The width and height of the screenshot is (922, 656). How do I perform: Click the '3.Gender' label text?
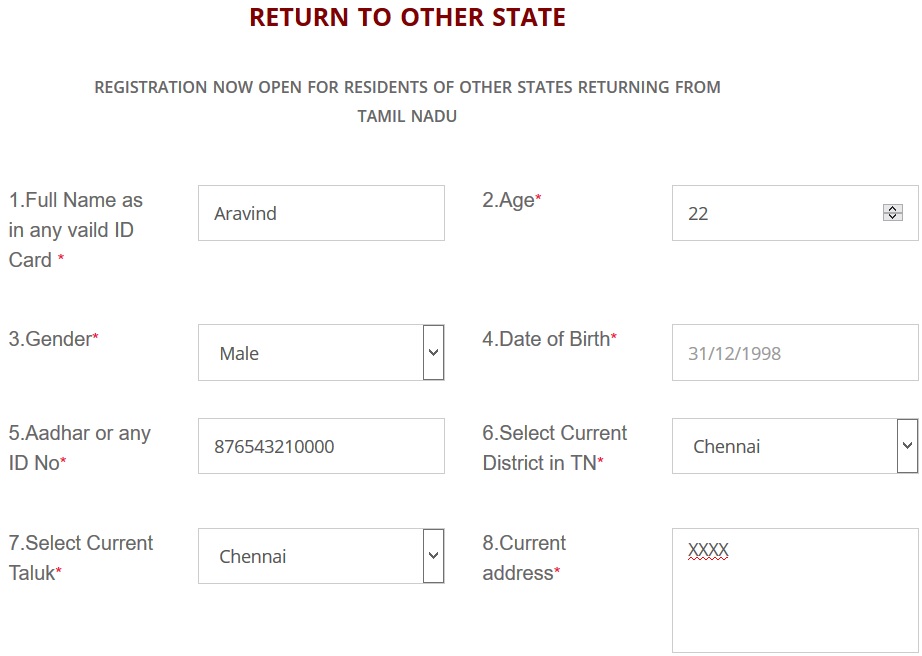tap(53, 339)
